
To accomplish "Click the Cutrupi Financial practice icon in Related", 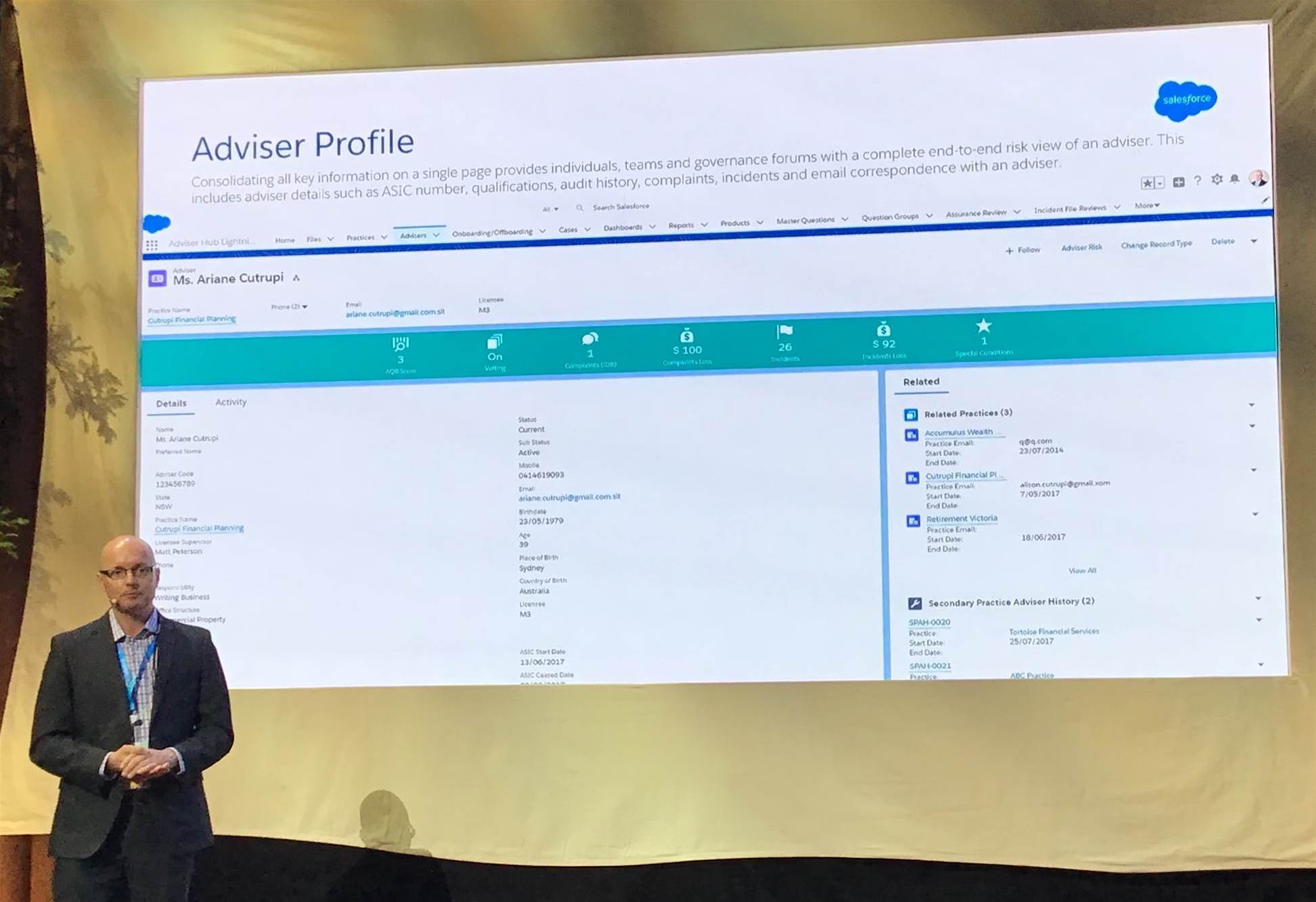I will coord(912,478).
